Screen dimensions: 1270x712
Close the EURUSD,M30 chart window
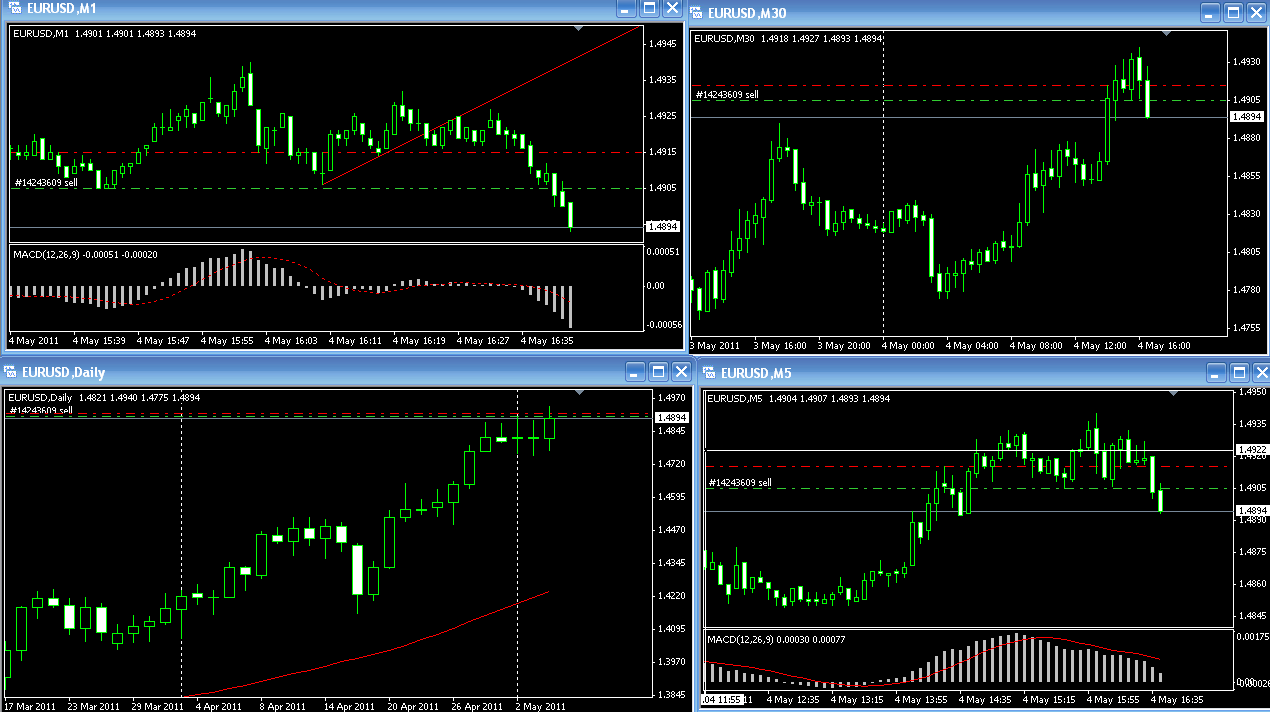pyautogui.click(x=1256, y=13)
